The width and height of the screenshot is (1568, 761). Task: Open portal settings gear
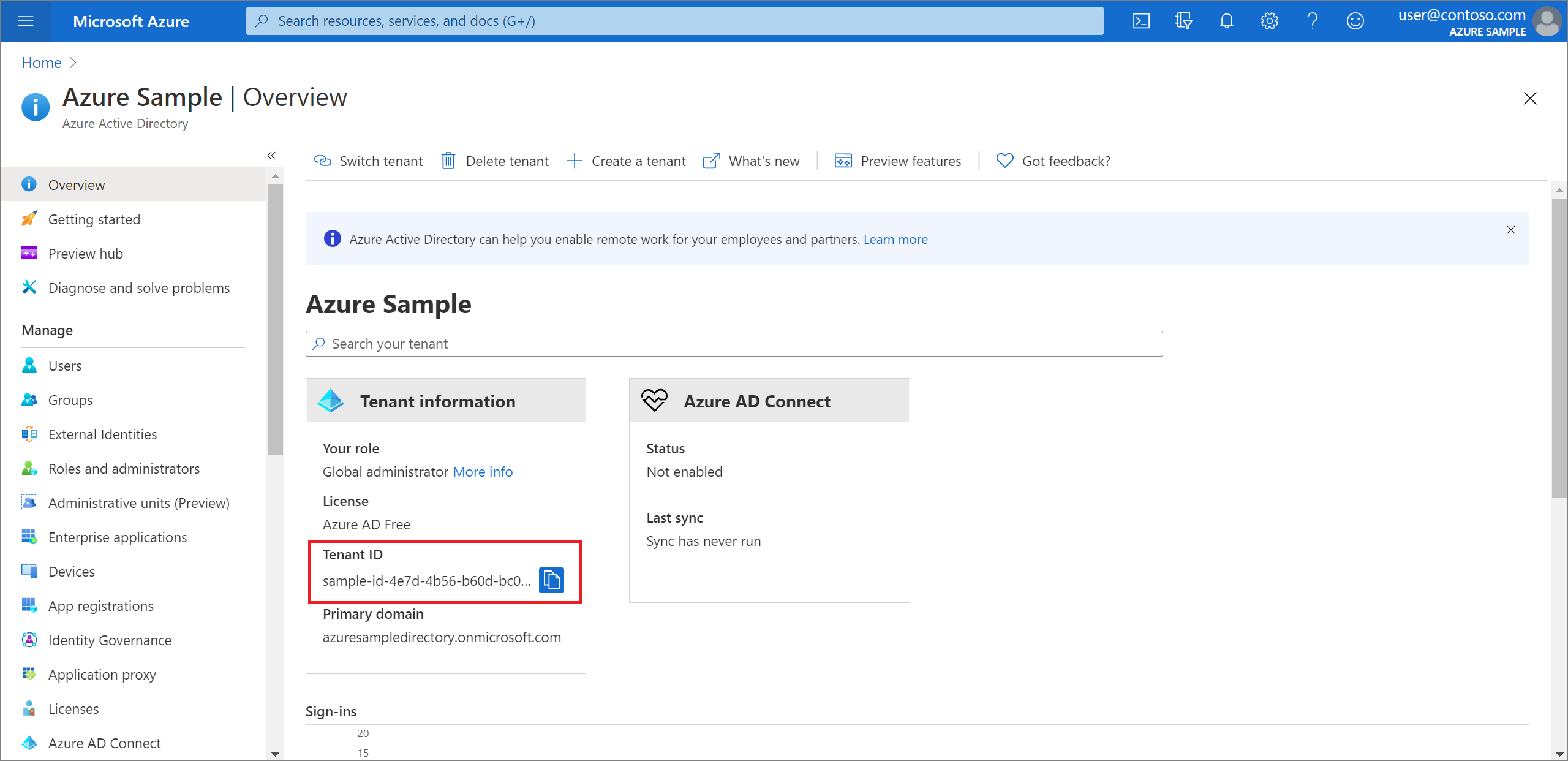point(1269,21)
